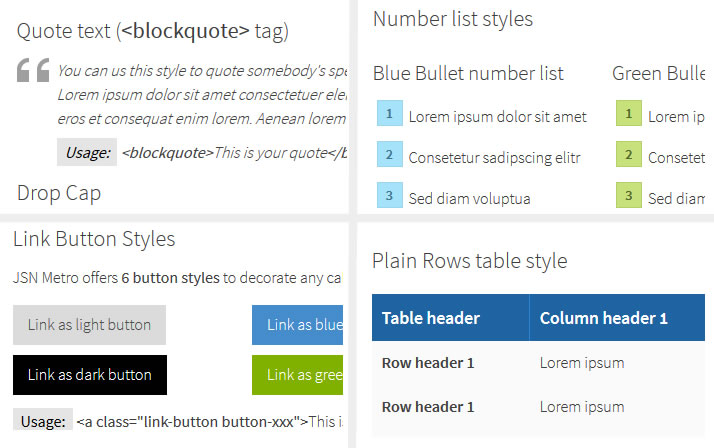This screenshot has width=714, height=448.
Task: Click the Table header cell
Action: 450,317
